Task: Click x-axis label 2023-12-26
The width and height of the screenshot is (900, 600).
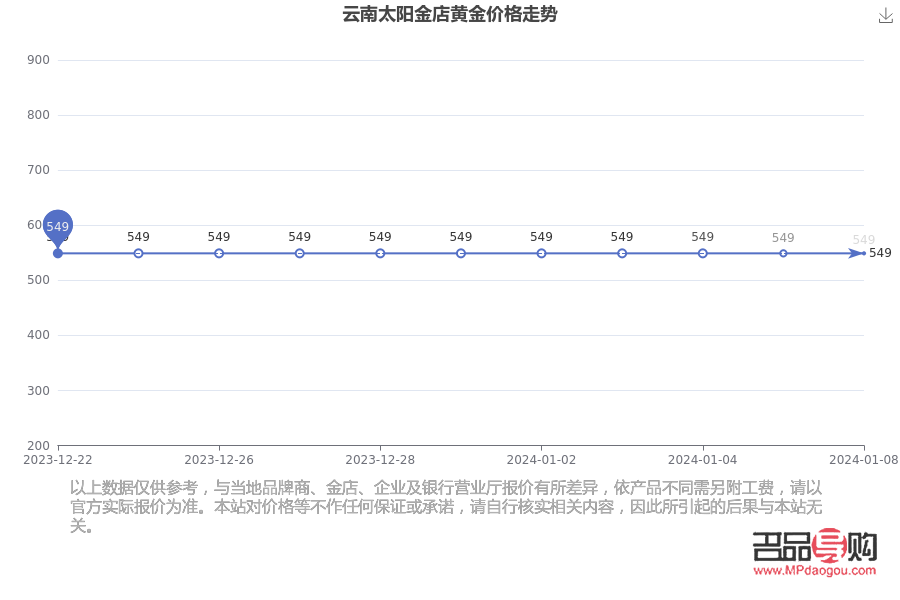Action: click(x=219, y=460)
